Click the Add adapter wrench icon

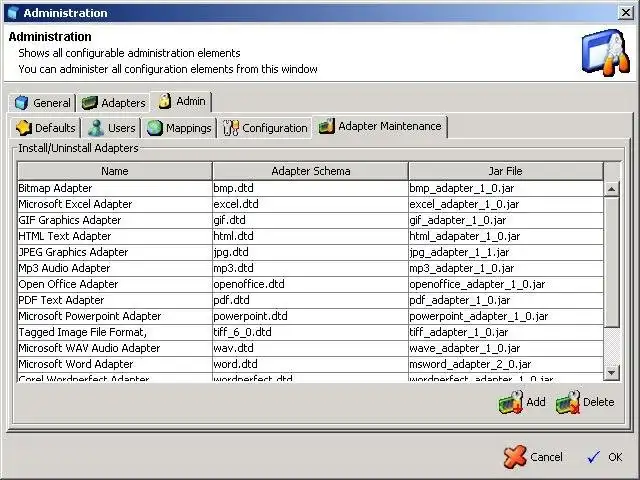511,402
